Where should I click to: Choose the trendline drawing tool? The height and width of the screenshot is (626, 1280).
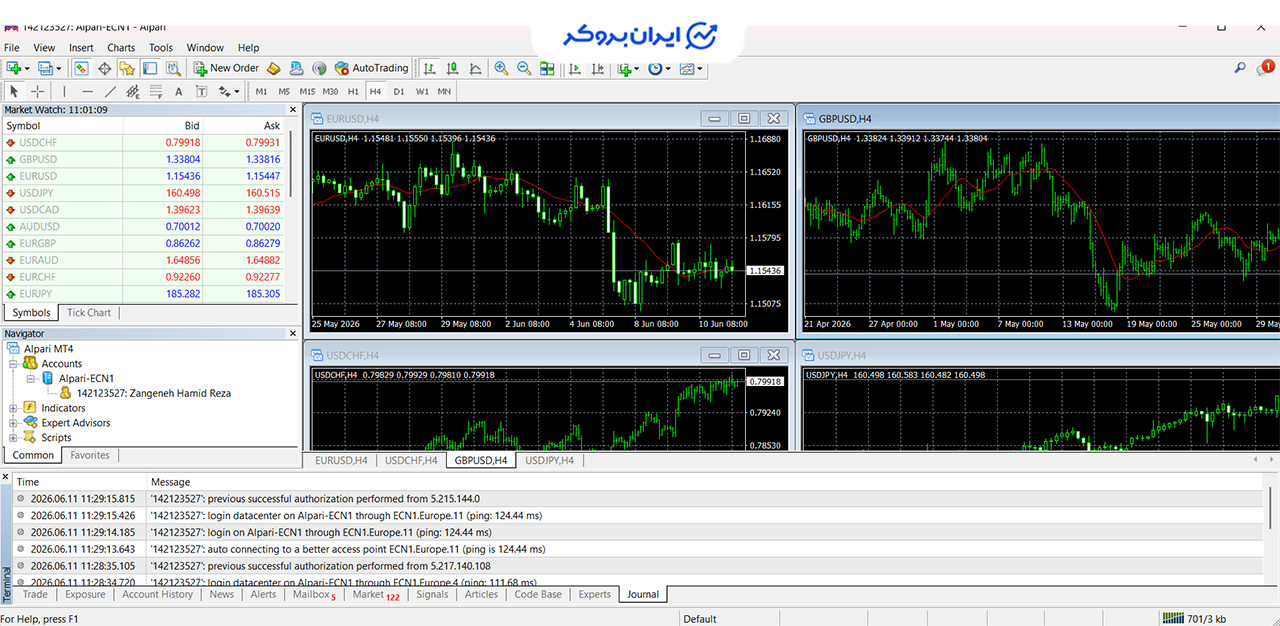point(111,91)
